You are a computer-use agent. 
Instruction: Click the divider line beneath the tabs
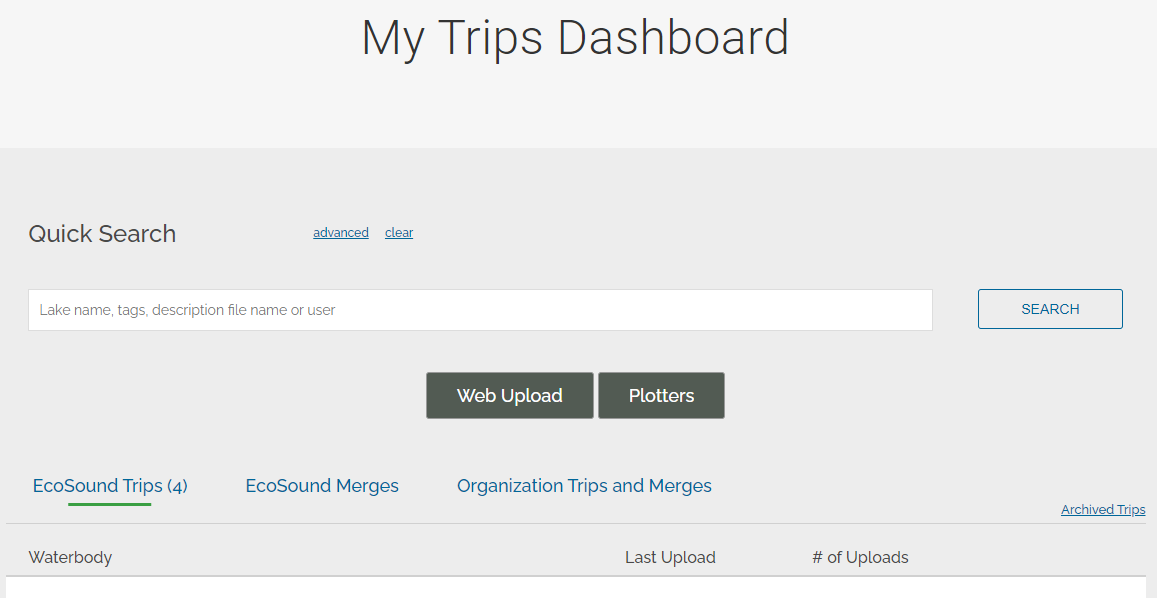point(576,523)
